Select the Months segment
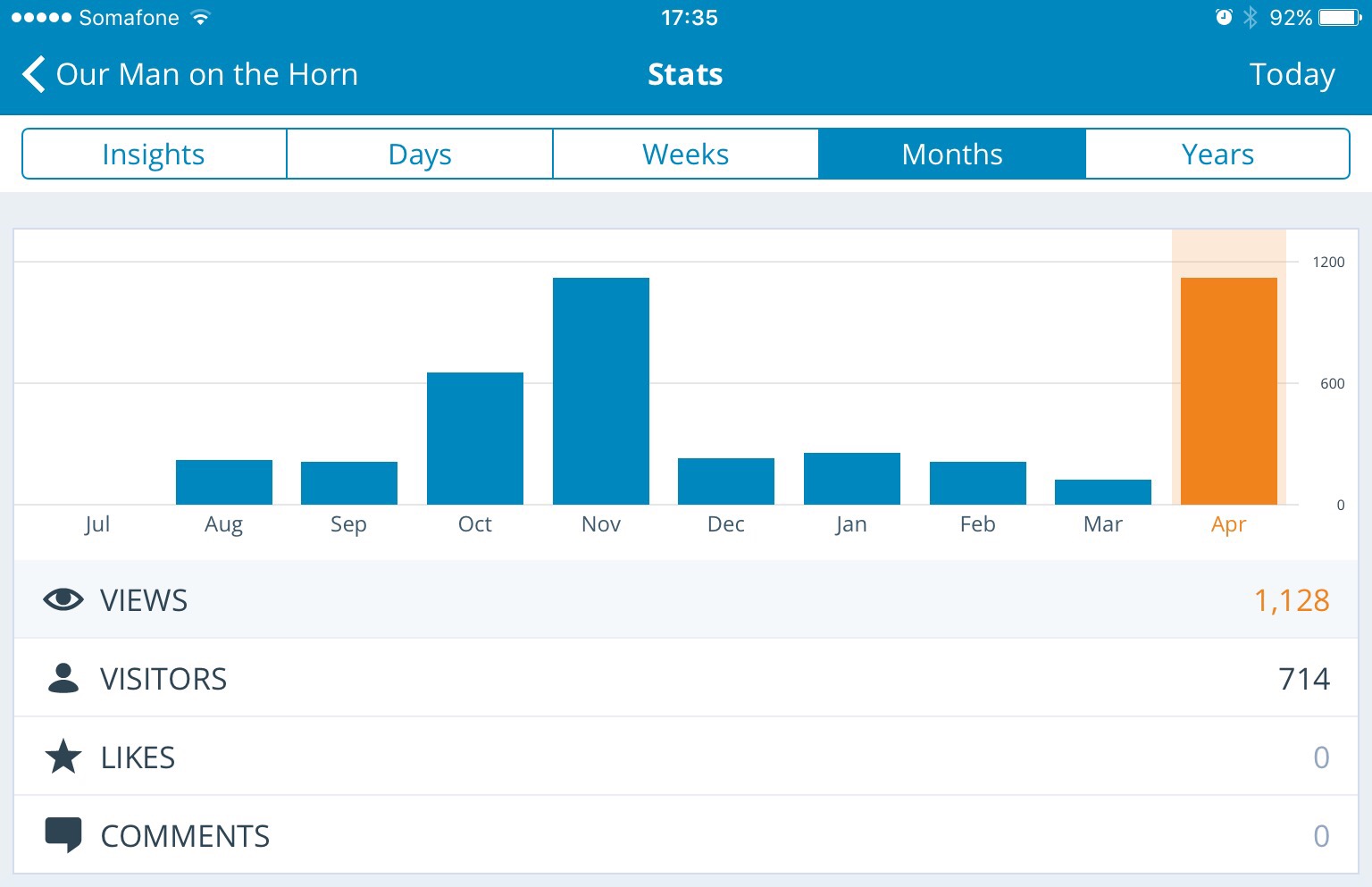 952,155
